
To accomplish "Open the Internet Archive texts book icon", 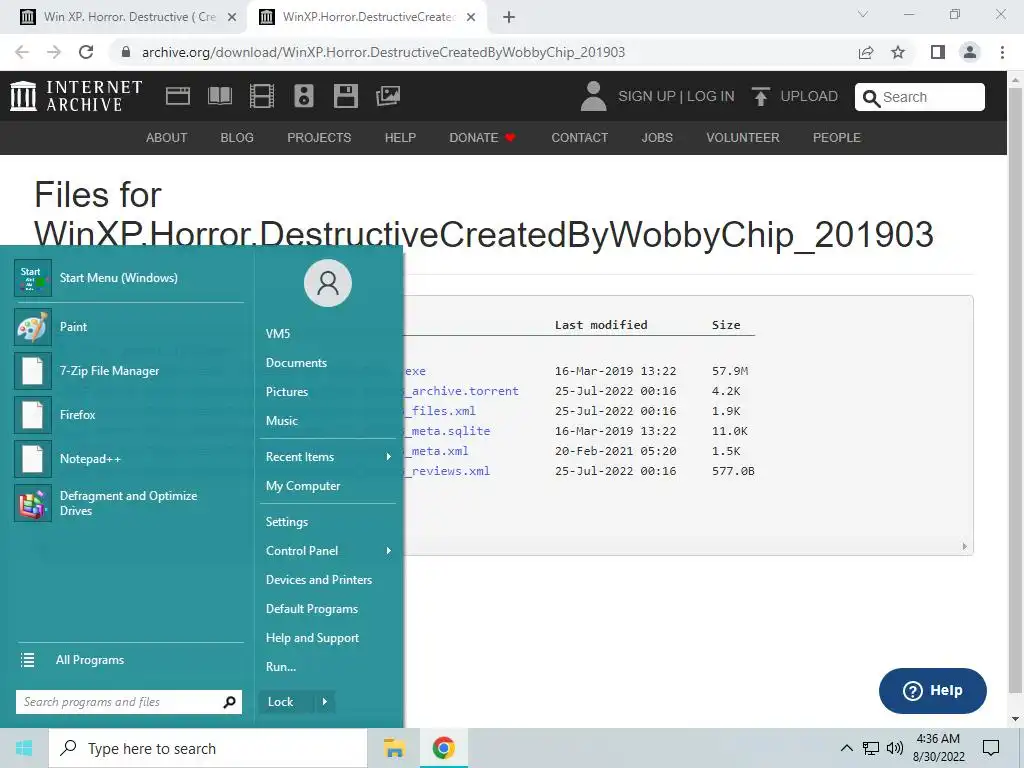I will (219, 96).
